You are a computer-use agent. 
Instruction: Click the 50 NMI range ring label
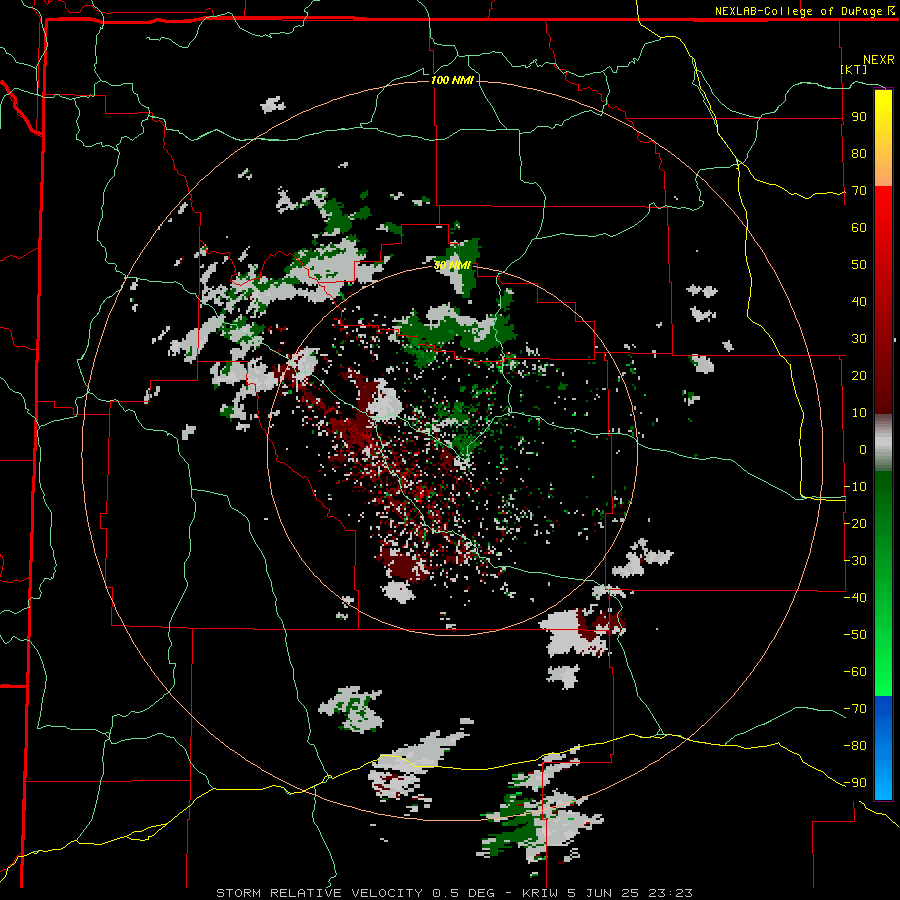point(452,265)
